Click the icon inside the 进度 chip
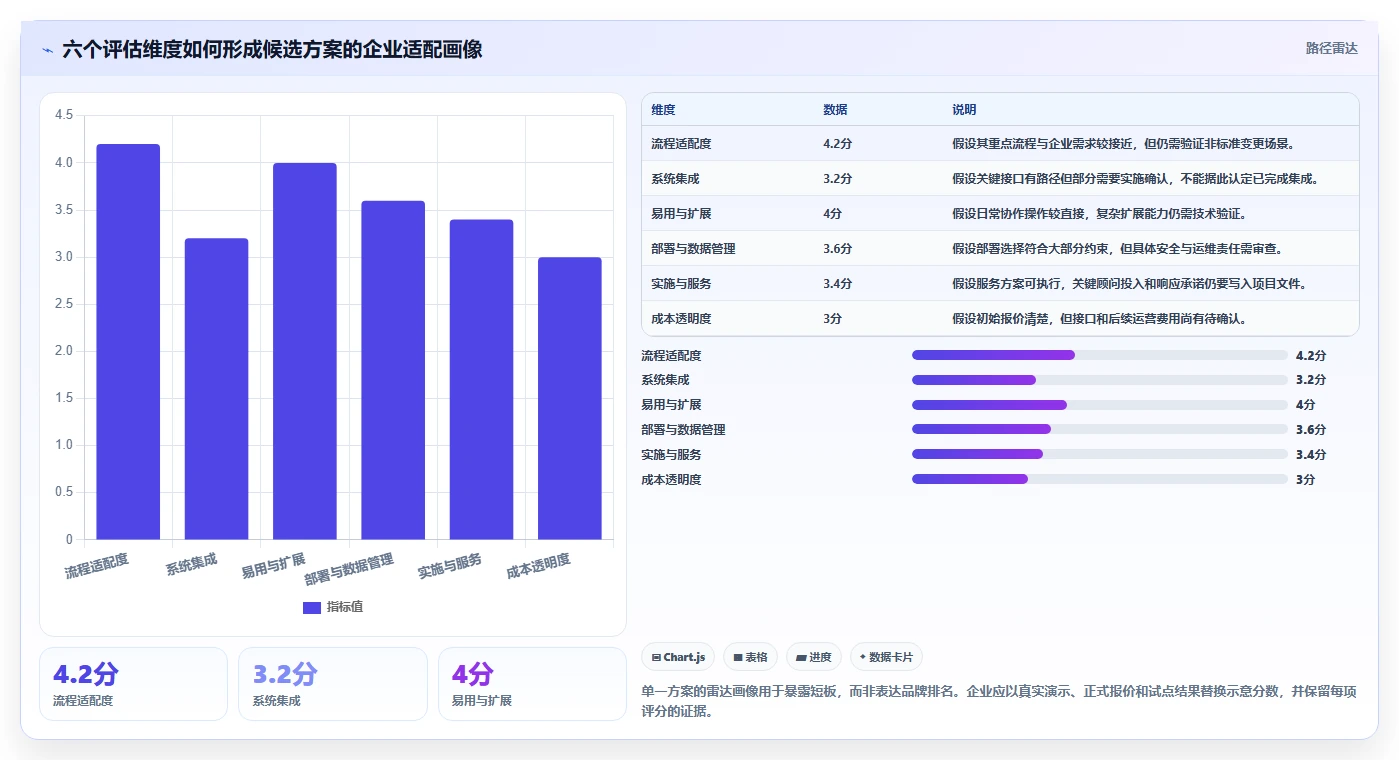The image size is (1399, 760). 802,658
